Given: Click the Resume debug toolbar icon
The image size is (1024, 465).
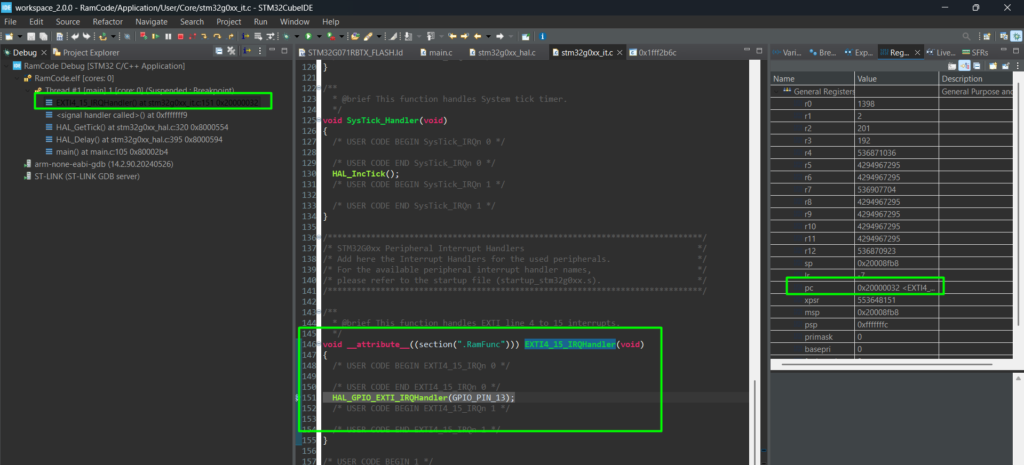Looking at the screenshot, I should (x=154, y=36).
